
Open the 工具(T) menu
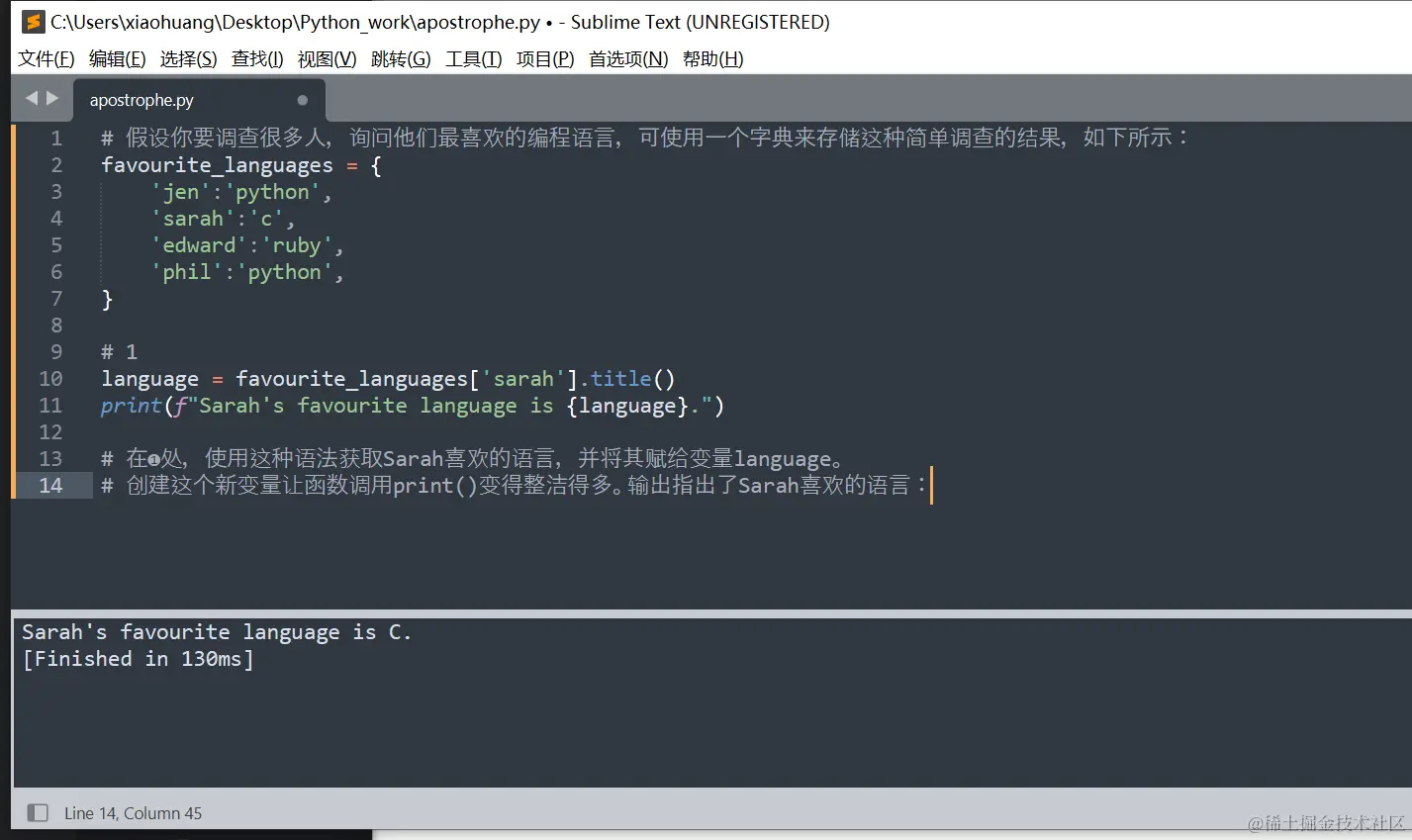click(x=473, y=58)
